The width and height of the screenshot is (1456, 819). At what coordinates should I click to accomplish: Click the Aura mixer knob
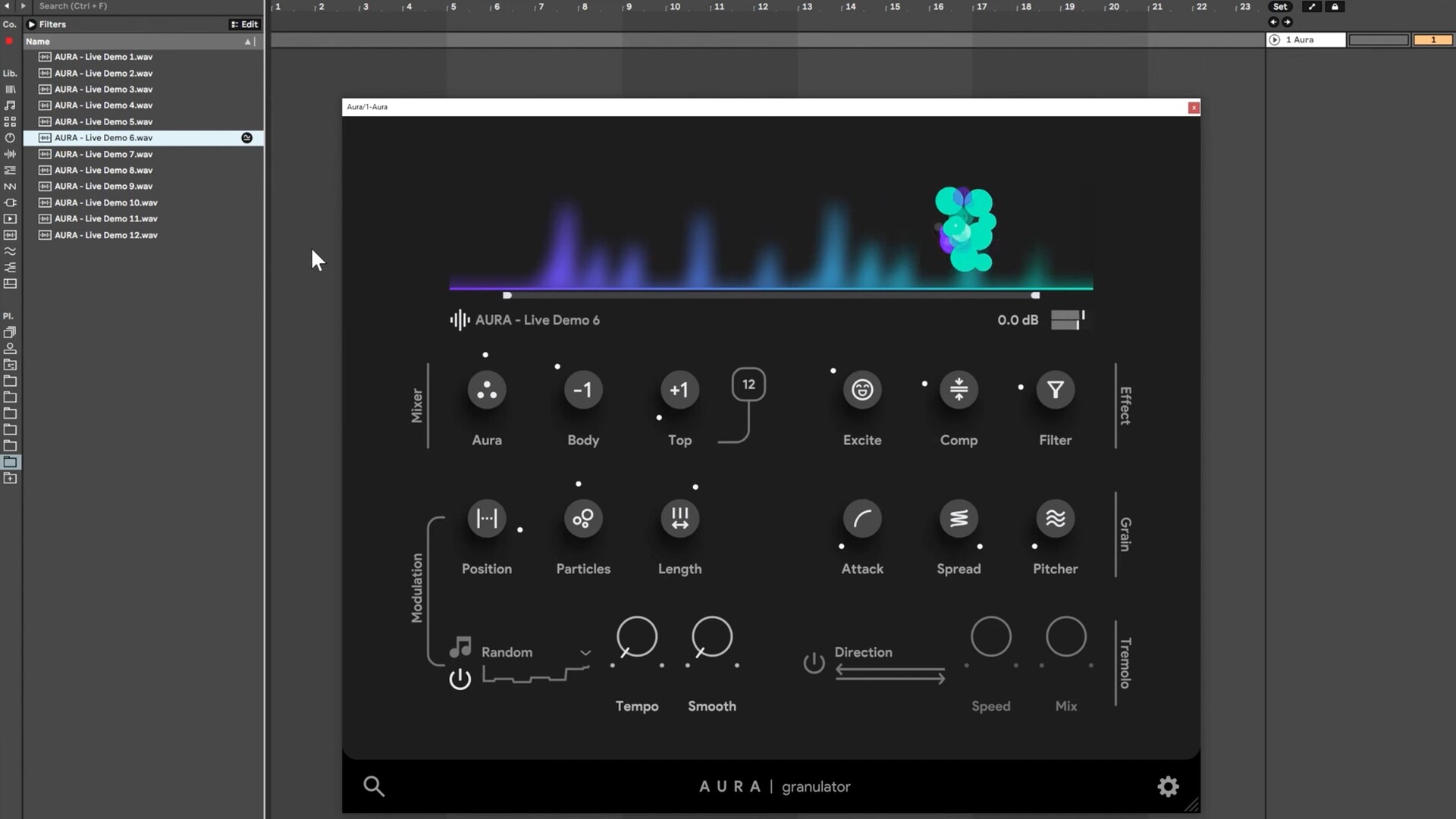click(x=486, y=390)
